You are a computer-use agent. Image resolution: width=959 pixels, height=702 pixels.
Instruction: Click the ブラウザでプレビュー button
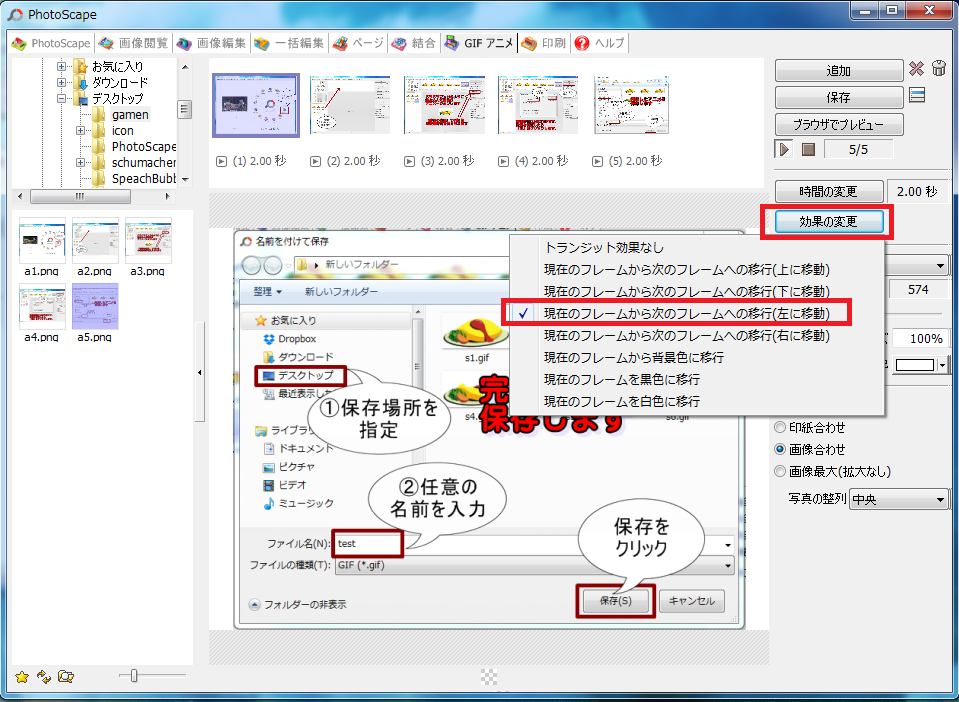click(x=838, y=124)
